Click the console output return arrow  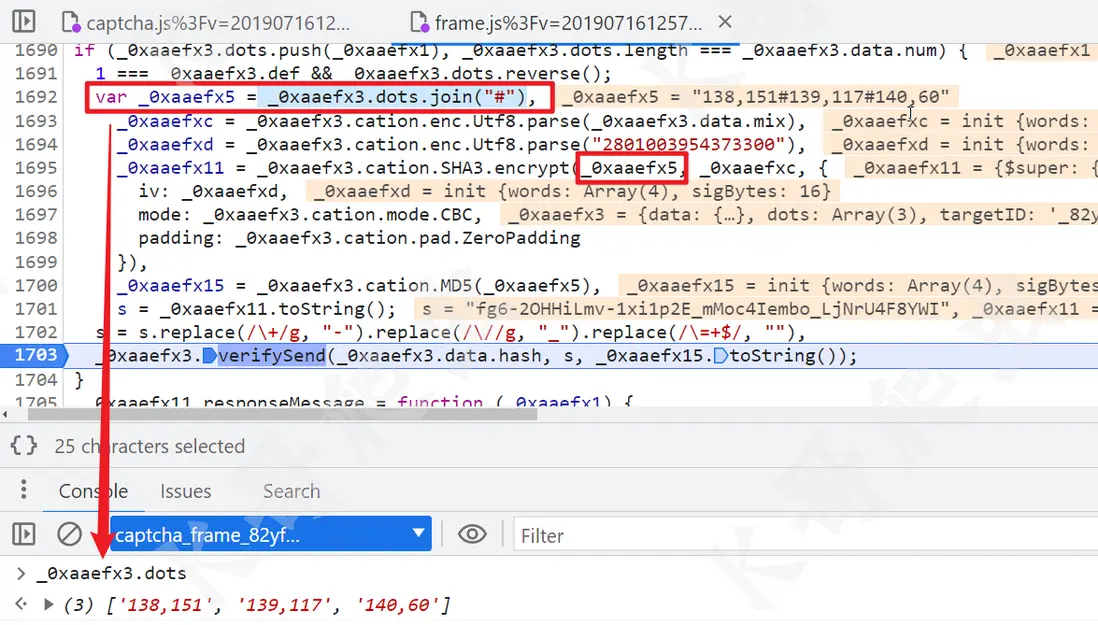click(x=21, y=604)
